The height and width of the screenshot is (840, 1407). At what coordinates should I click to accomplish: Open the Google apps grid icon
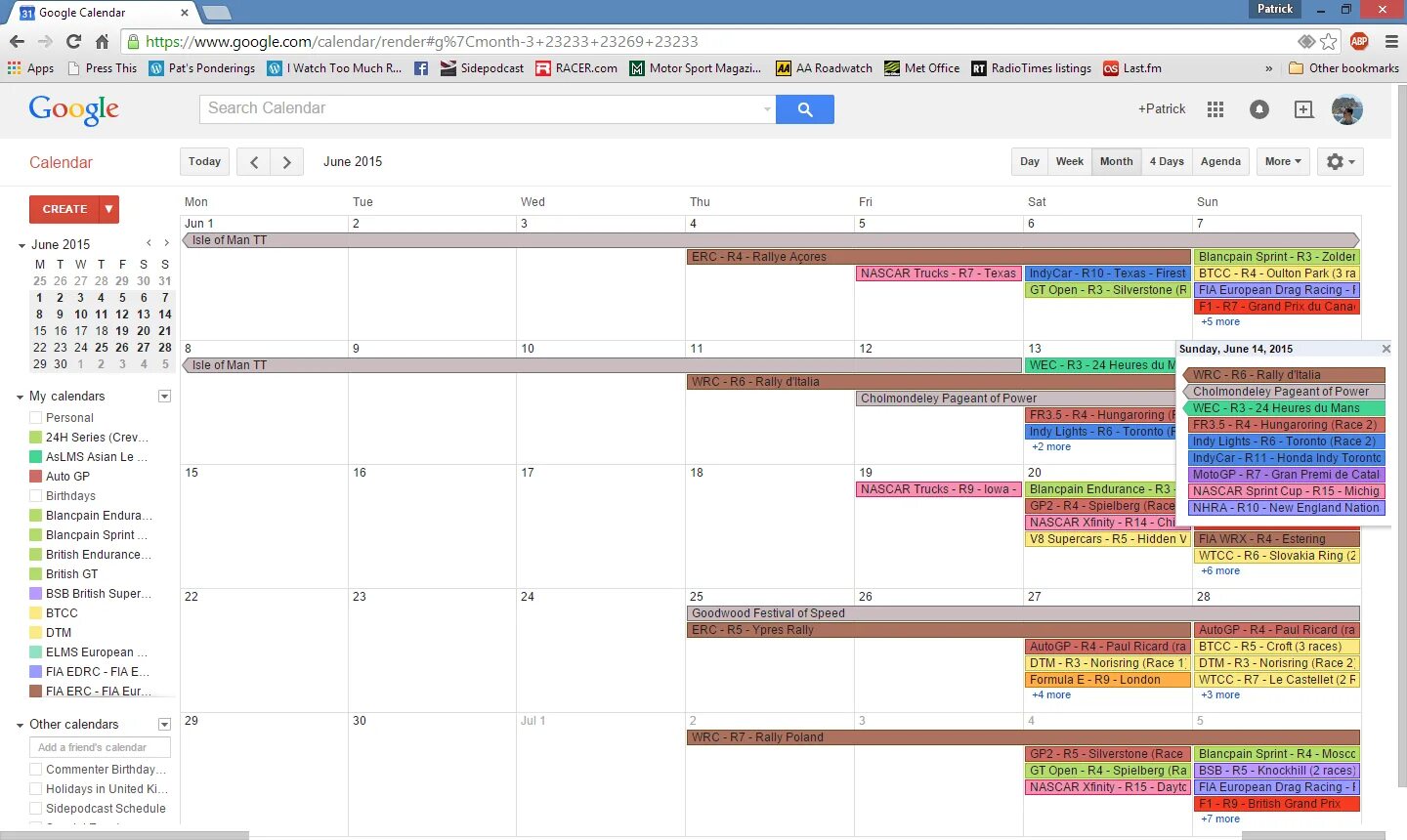pos(1215,109)
